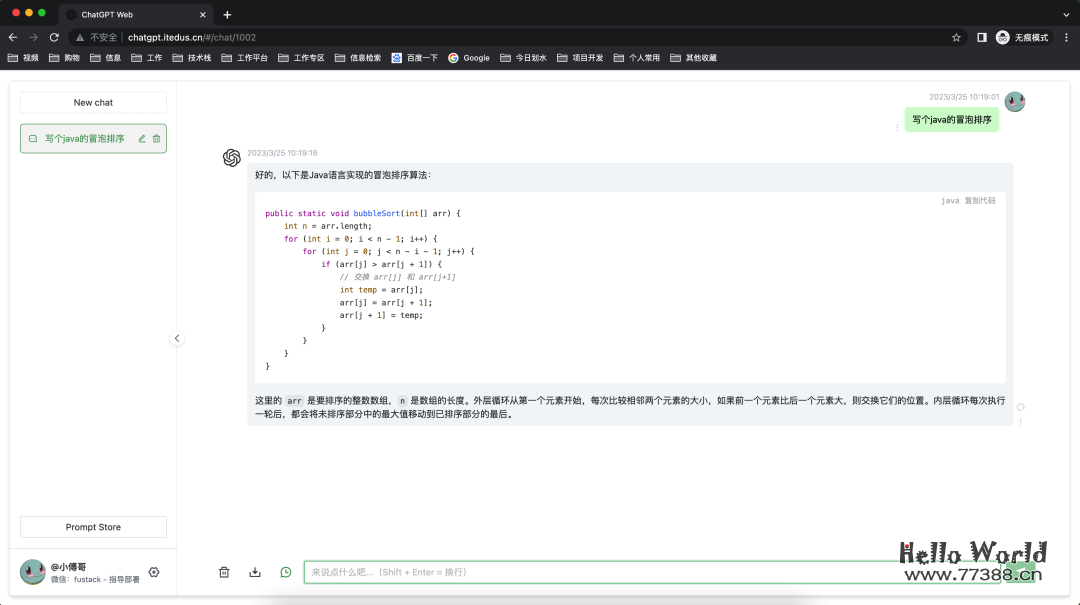This screenshot has width=1080, height=605.
Task: Collapse the sidebar using the chevron arrow
Action: point(177,338)
